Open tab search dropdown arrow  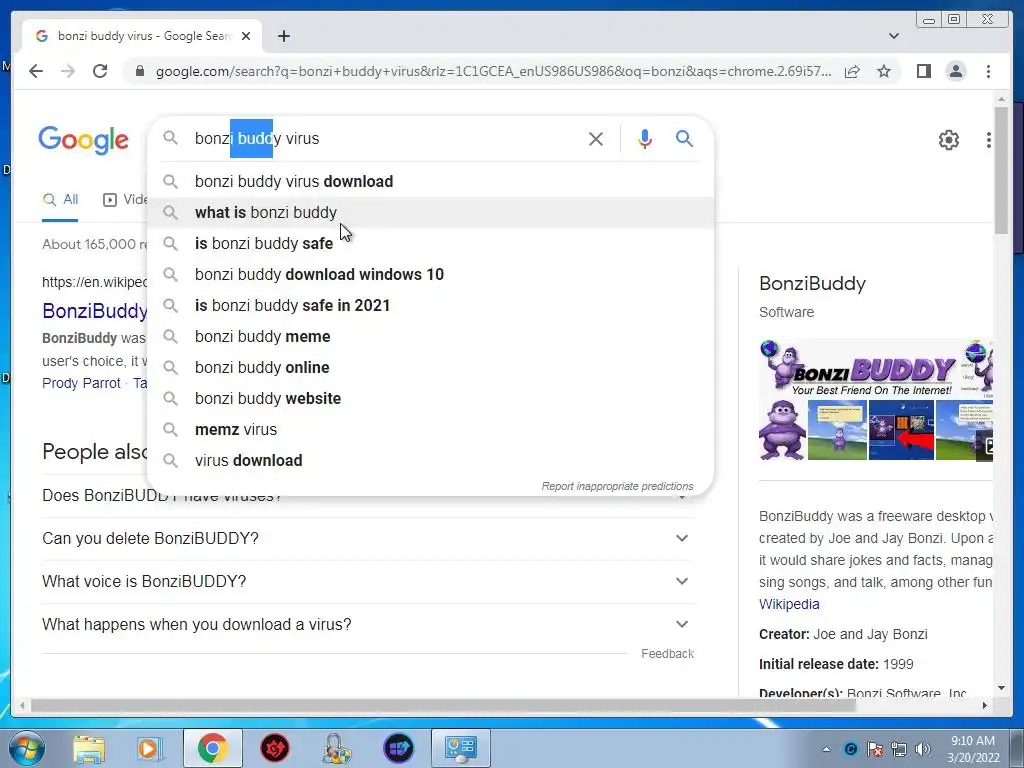click(x=894, y=36)
